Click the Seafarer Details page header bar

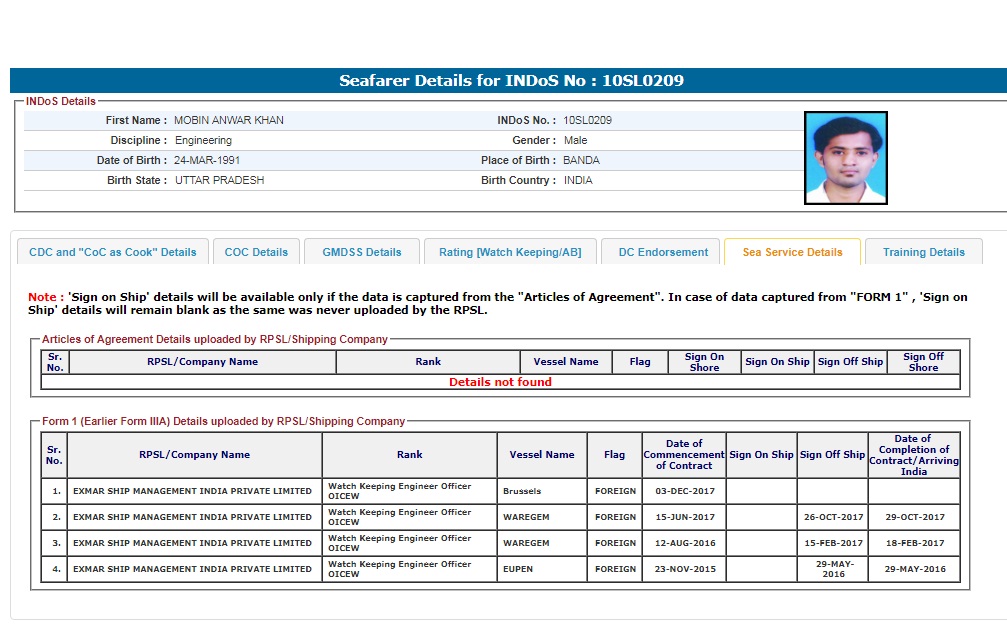coord(510,81)
